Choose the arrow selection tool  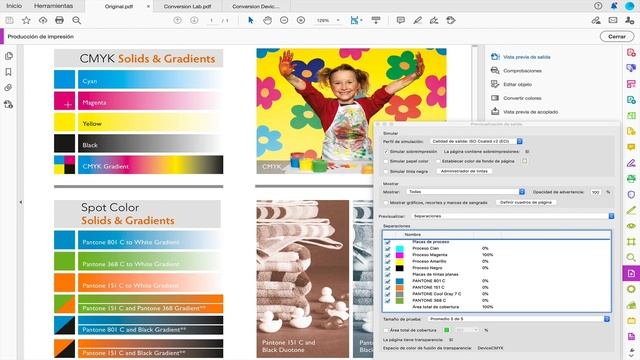[x=251, y=20]
